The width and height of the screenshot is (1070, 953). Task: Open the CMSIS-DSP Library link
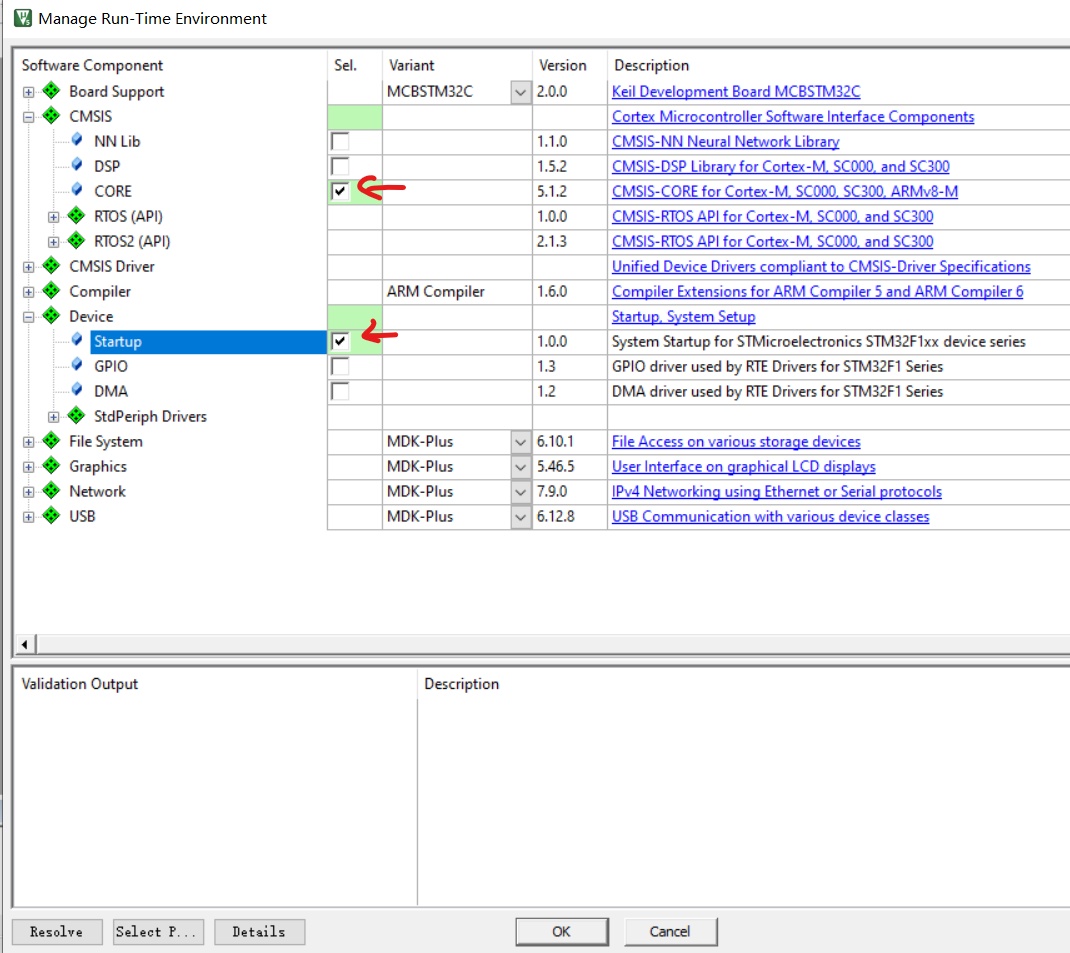tap(781, 166)
